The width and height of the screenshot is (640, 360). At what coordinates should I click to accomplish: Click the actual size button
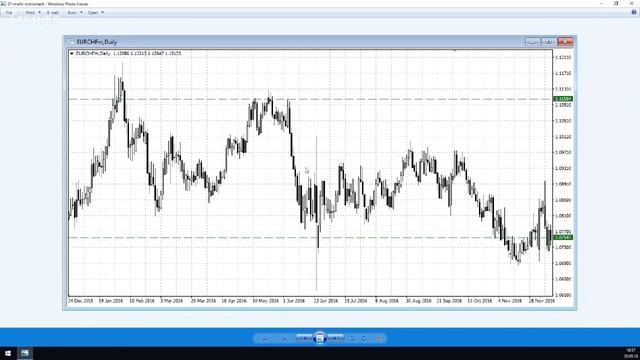click(x=285, y=338)
